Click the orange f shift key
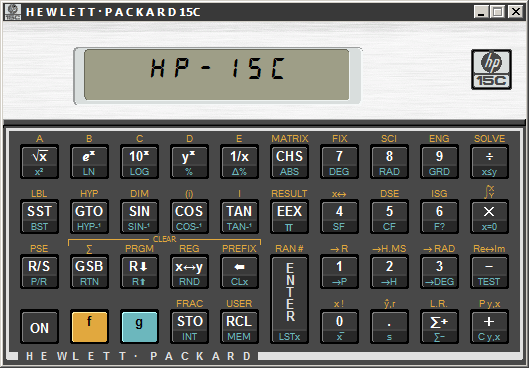Screen dimensions: 529x368 (x=89, y=327)
